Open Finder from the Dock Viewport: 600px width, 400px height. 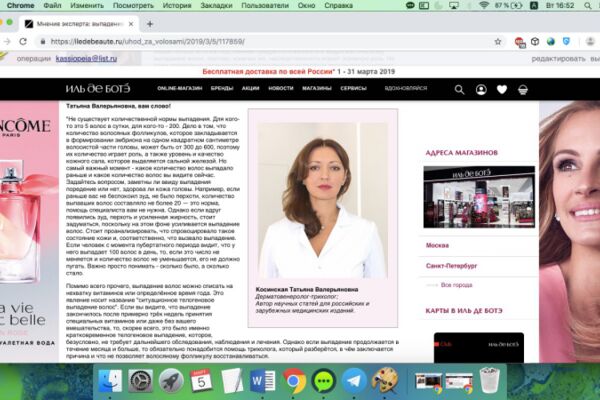click(110, 381)
